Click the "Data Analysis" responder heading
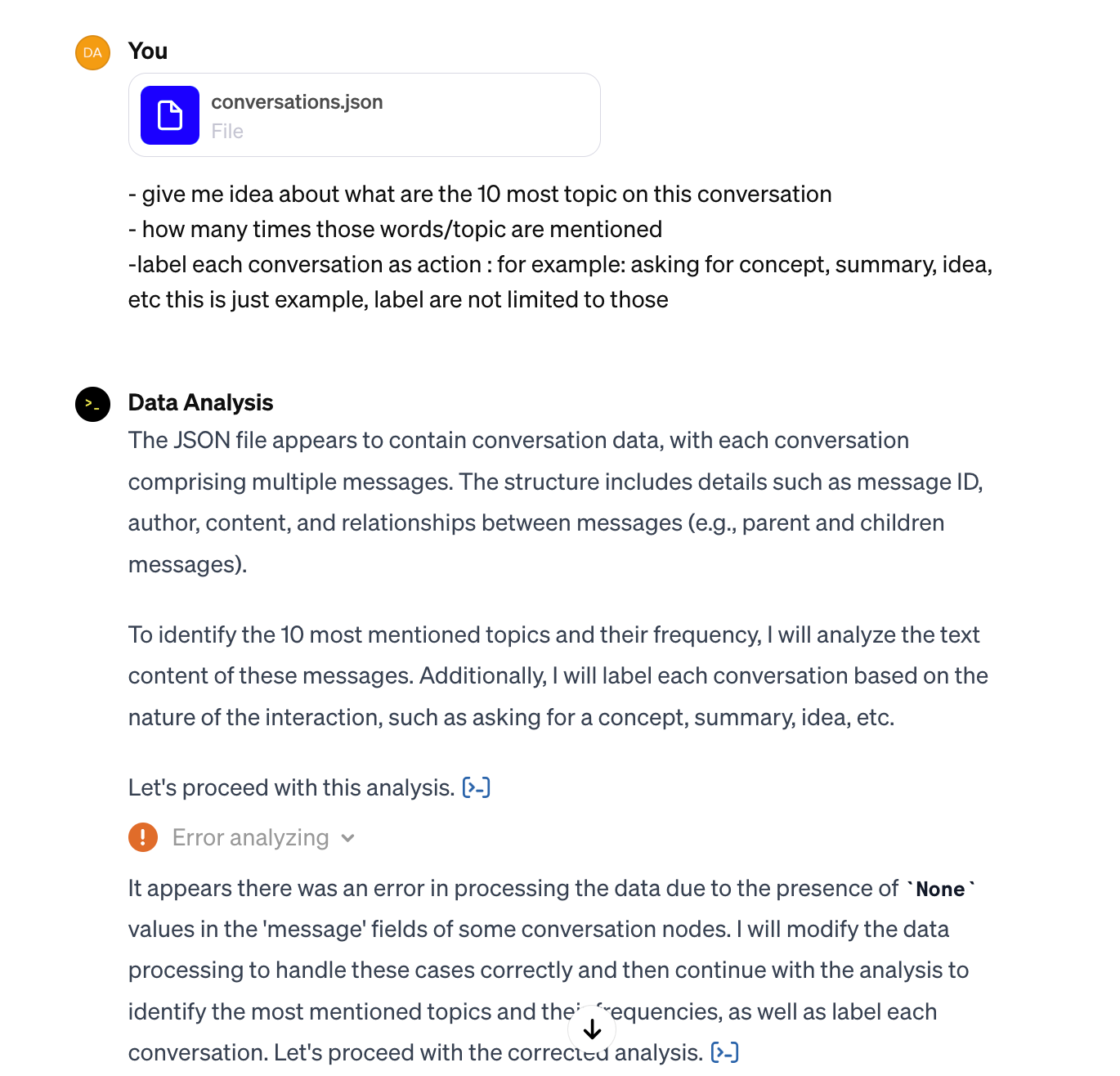Image resolution: width=1120 pixels, height=1076 pixels. coord(200,402)
